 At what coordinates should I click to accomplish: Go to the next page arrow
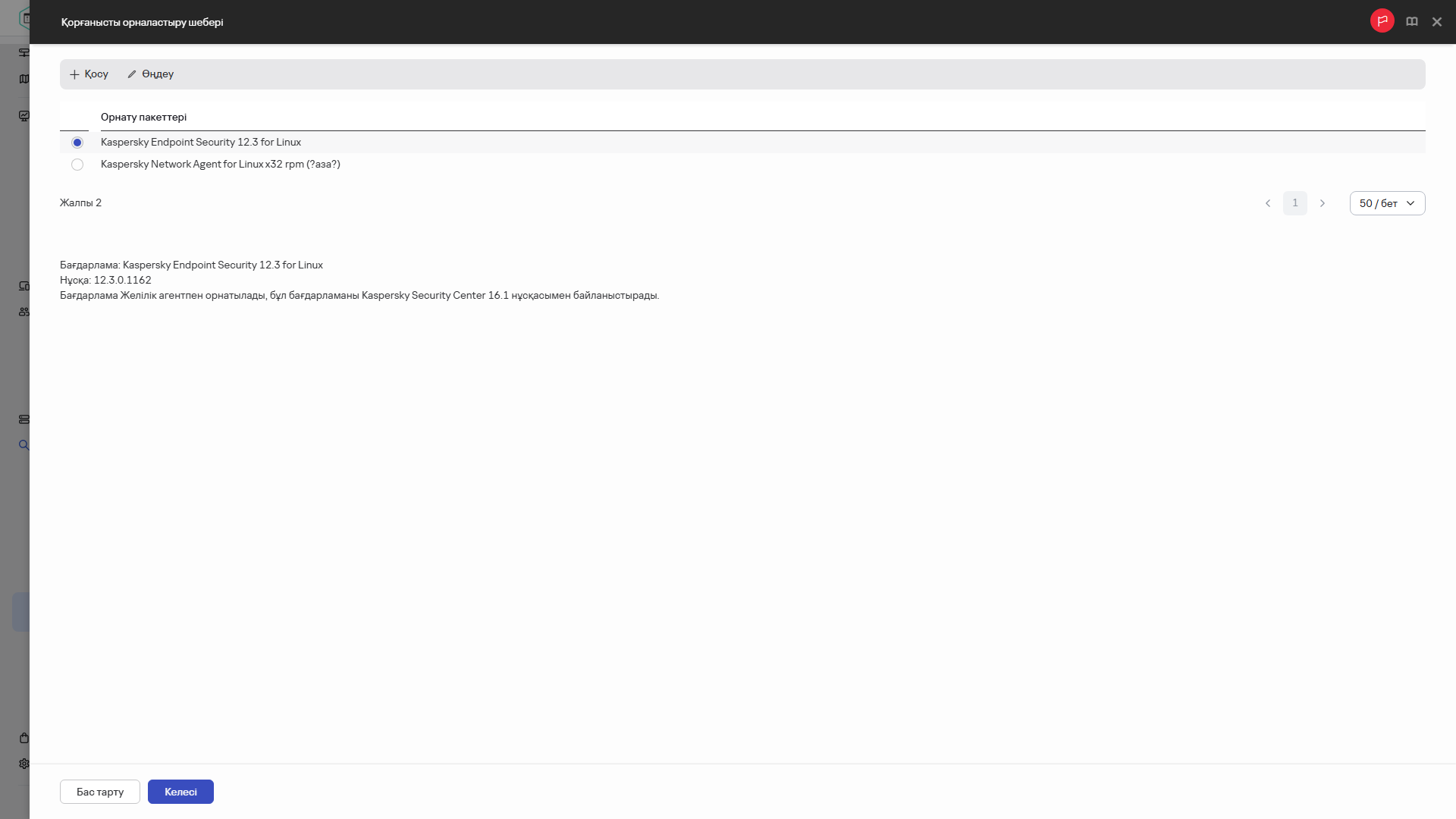click(1323, 203)
